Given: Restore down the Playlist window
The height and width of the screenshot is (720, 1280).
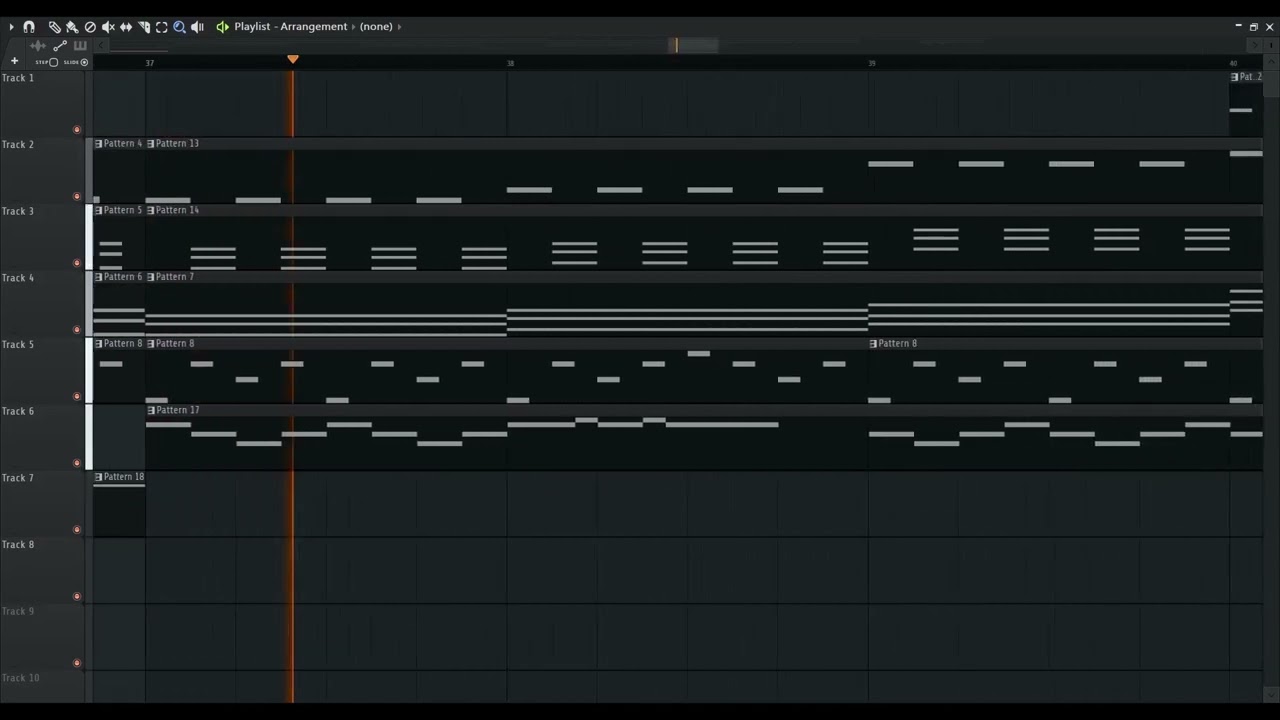Looking at the screenshot, I should pos(1254,27).
